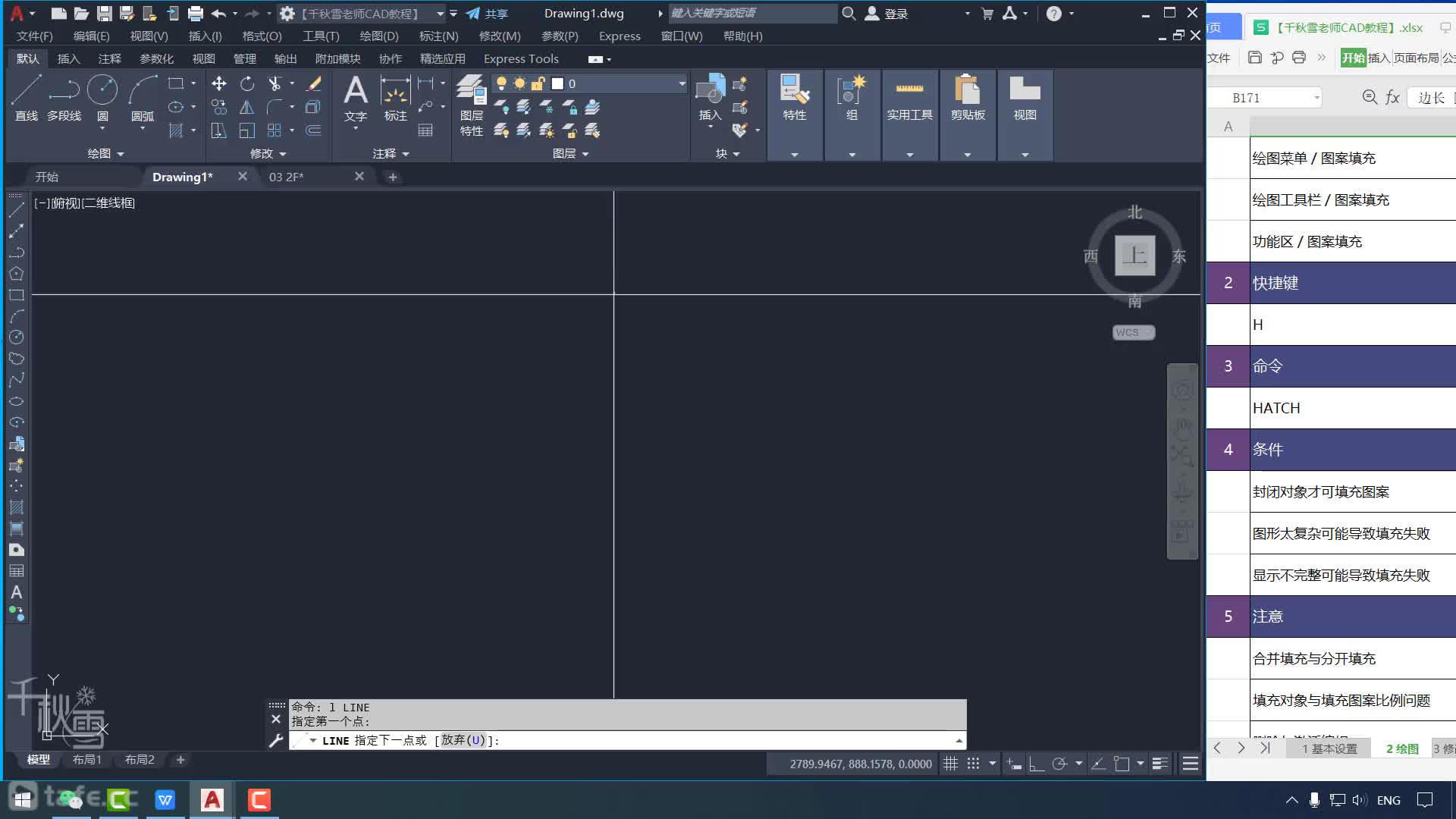Switch to the Express Tools ribbon tab

521,58
